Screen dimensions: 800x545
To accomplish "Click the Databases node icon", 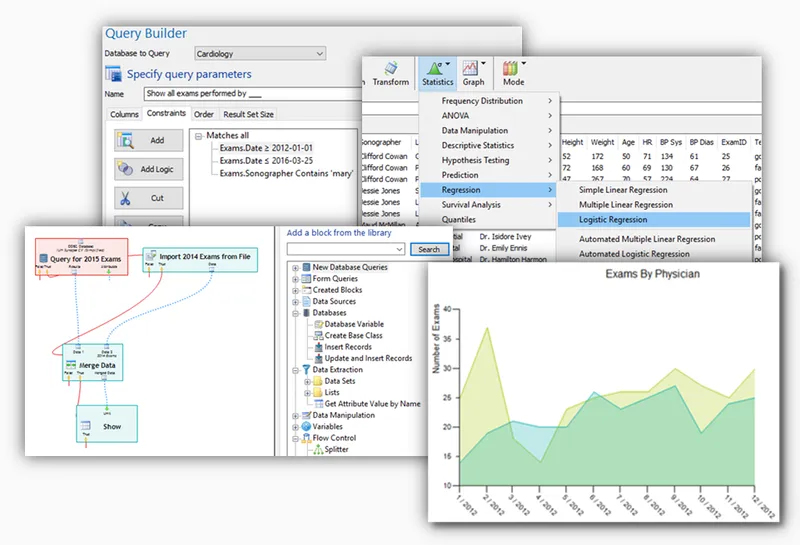I will pyautogui.click(x=306, y=313).
